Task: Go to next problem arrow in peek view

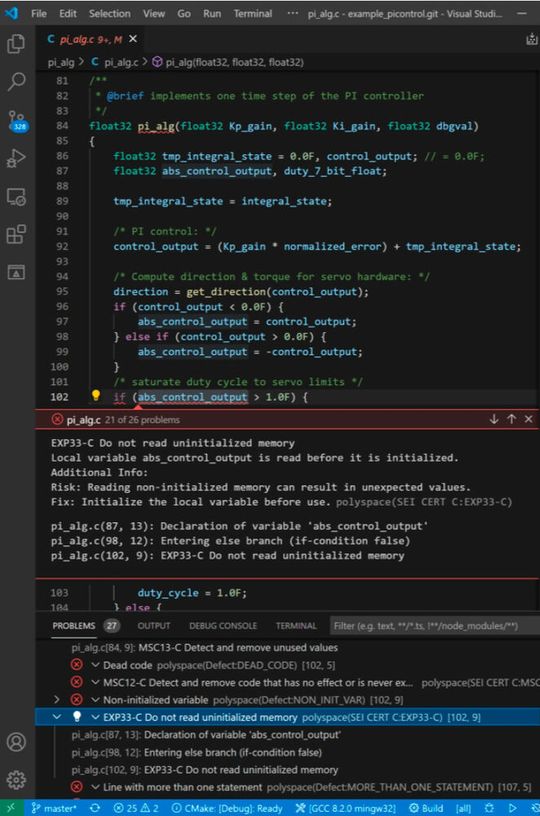Action: 494,419
